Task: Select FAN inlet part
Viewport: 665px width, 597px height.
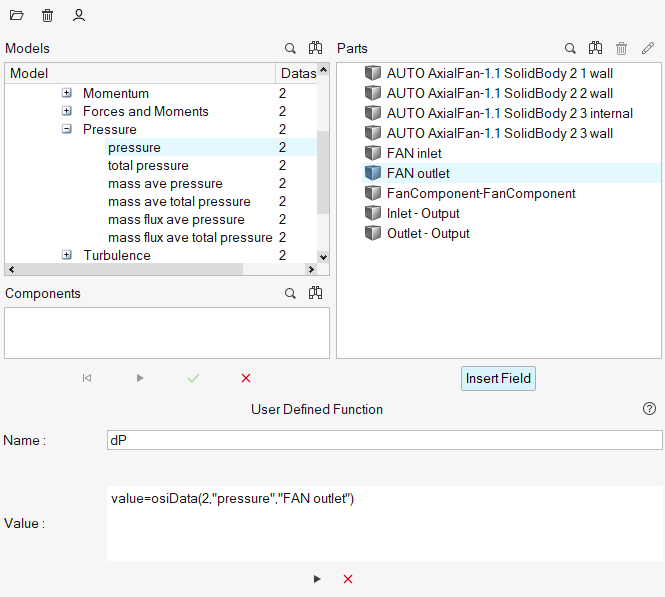Action: click(414, 153)
